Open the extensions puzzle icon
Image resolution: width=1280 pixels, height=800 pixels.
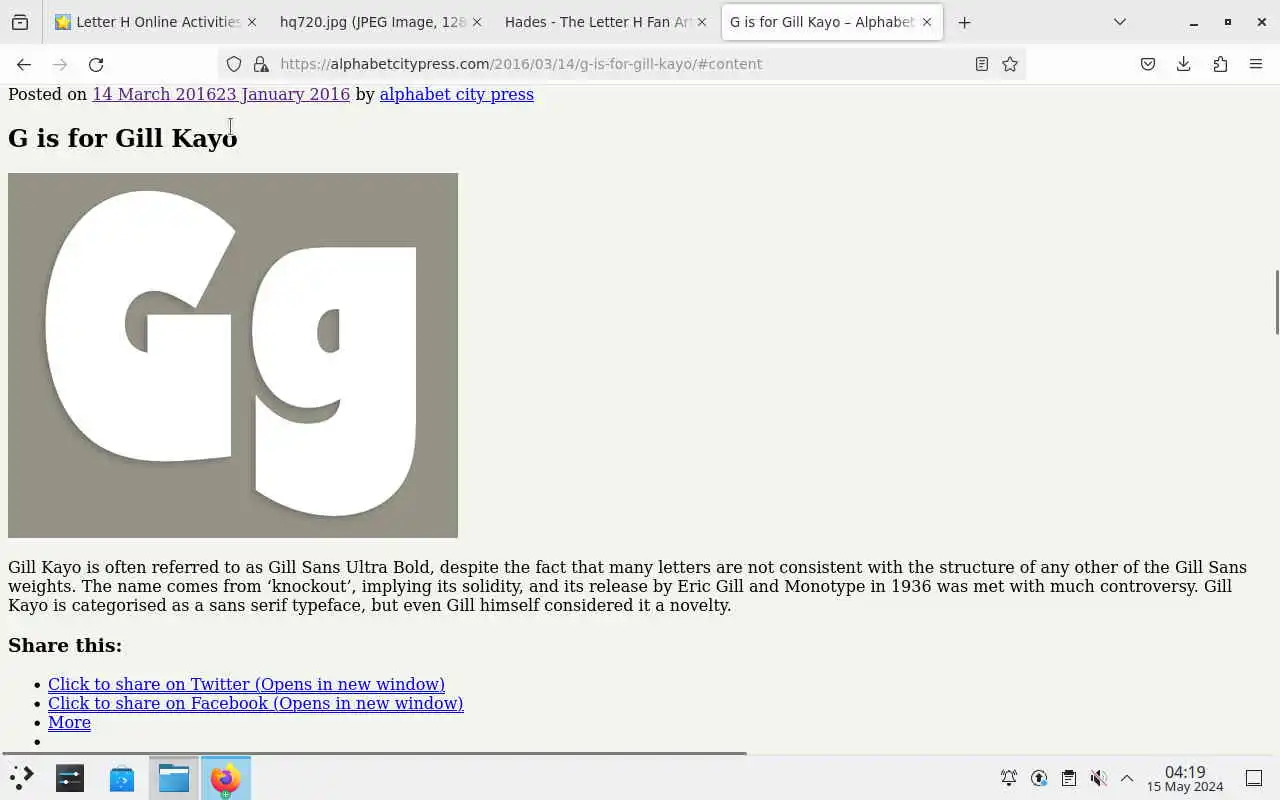(1220, 64)
